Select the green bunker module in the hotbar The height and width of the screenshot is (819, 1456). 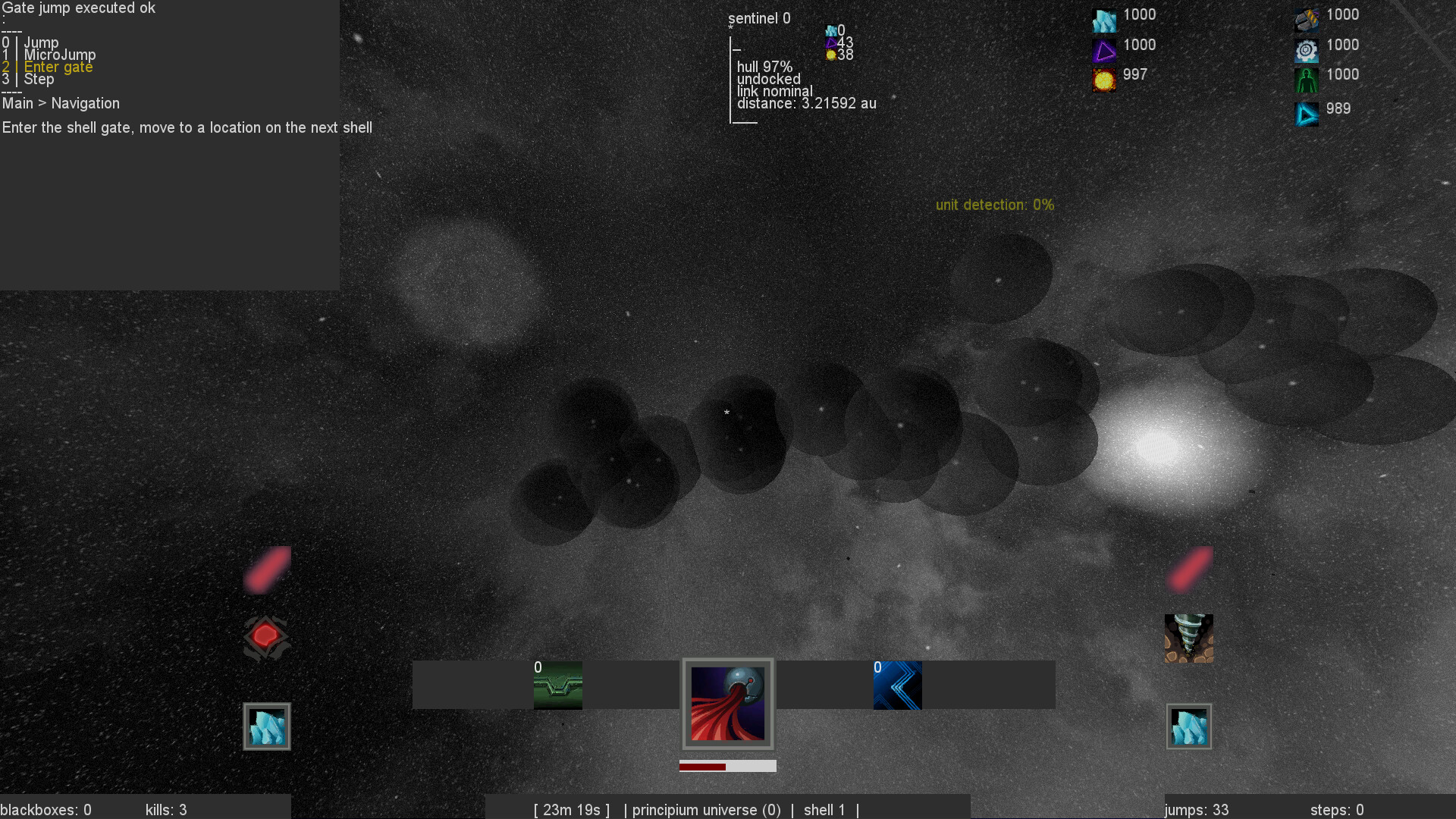pyautogui.click(x=559, y=685)
